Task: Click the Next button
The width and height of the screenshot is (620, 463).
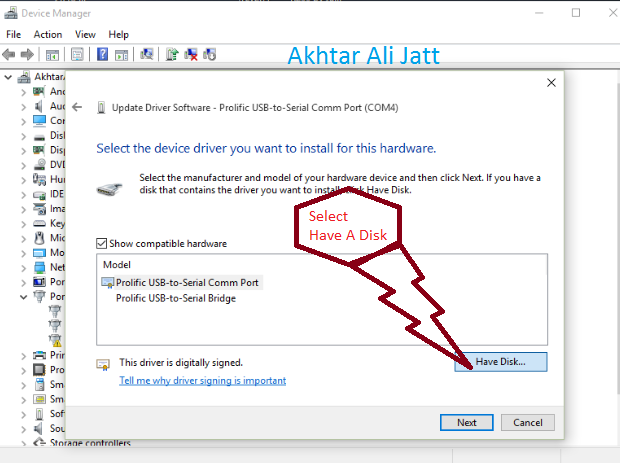Action: (x=467, y=423)
